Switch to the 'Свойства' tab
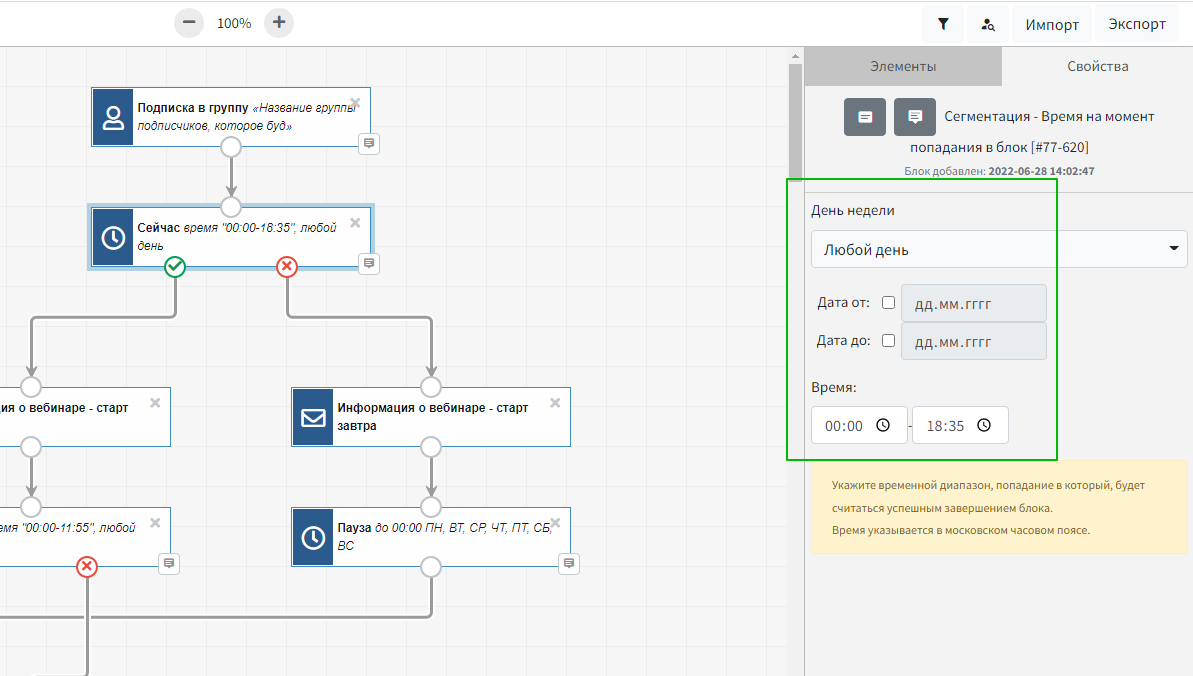Image resolution: width=1193 pixels, height=676 pixels. pos(1097,67)
